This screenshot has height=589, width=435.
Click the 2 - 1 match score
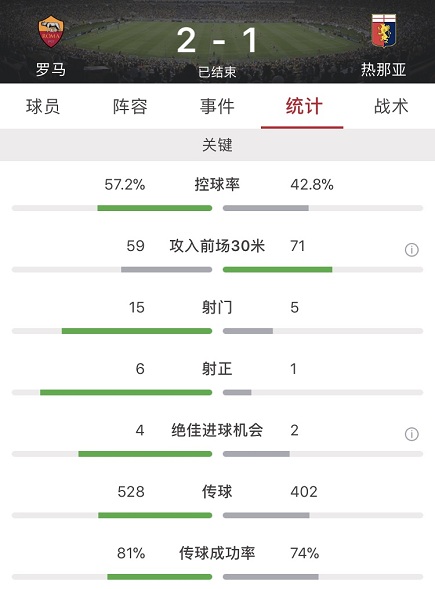(x=217, y=40)
